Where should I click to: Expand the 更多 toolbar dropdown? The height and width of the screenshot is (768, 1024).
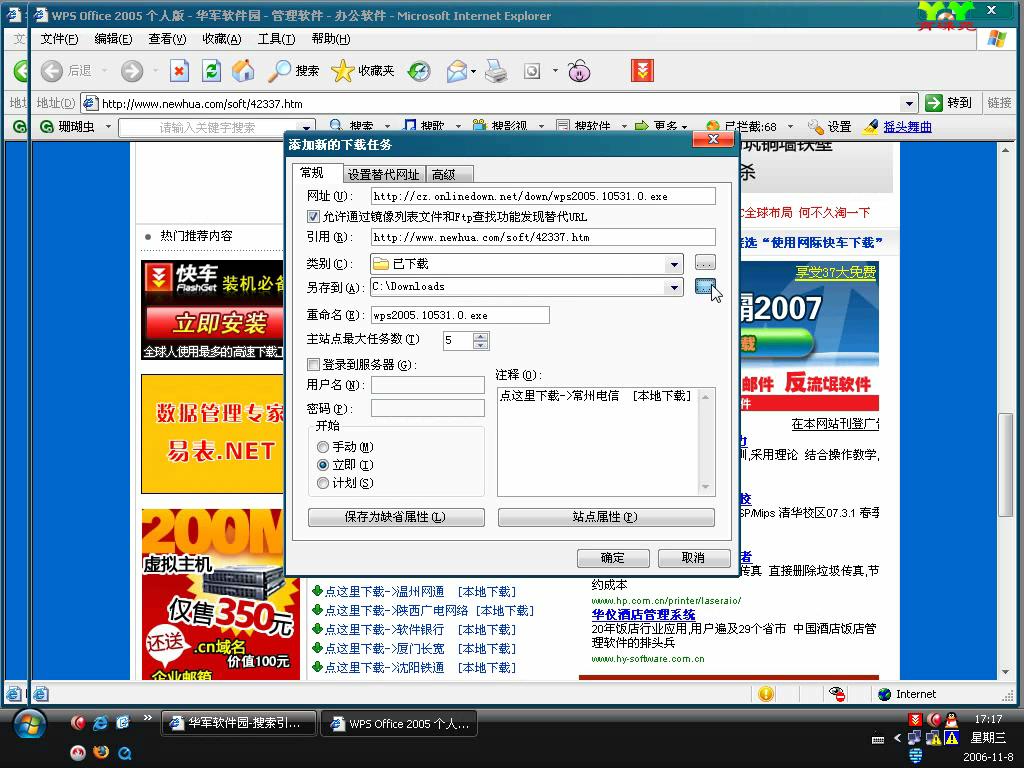click(684, 127)
